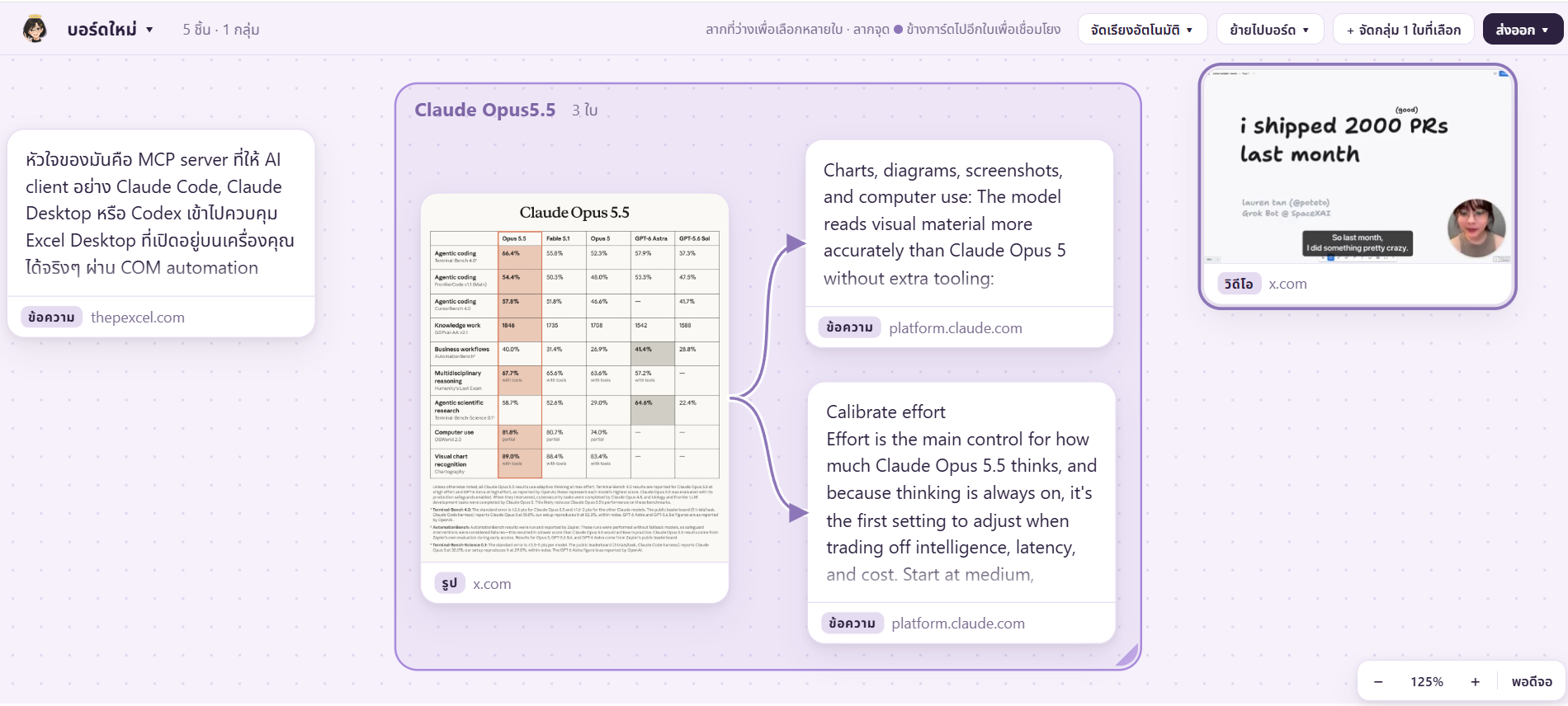Screen dimensions: 1568x706
Task: Select the Claude Opus5.5 group title
Action: [485, 110]
